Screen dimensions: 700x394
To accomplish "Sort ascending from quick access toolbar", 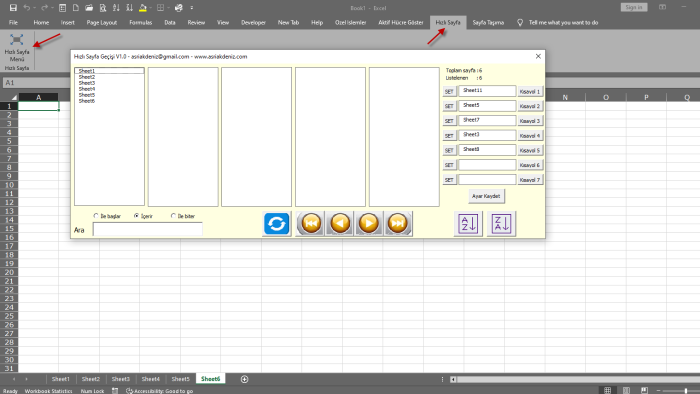I will [x=116, y=8].
